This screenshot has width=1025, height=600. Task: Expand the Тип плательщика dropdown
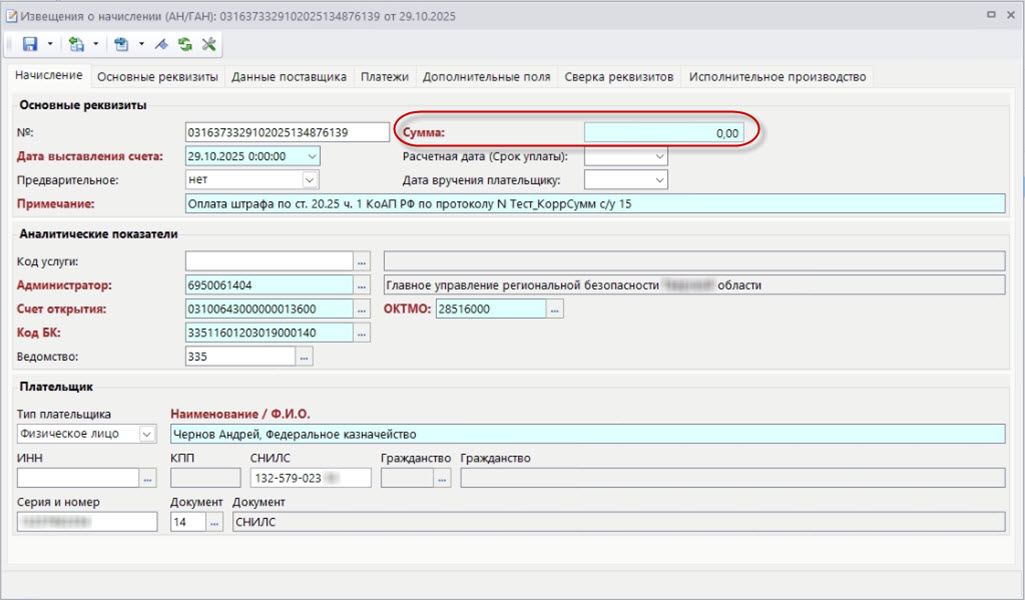pos(148,434)
